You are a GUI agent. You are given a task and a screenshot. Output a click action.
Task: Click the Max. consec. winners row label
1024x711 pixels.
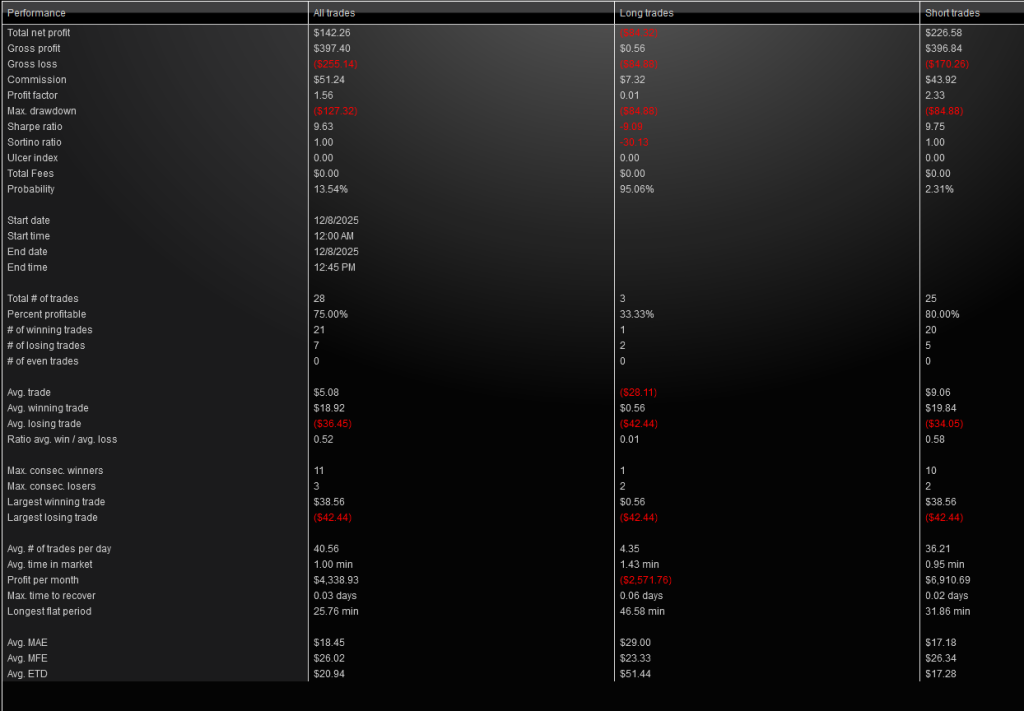point(55,471)
